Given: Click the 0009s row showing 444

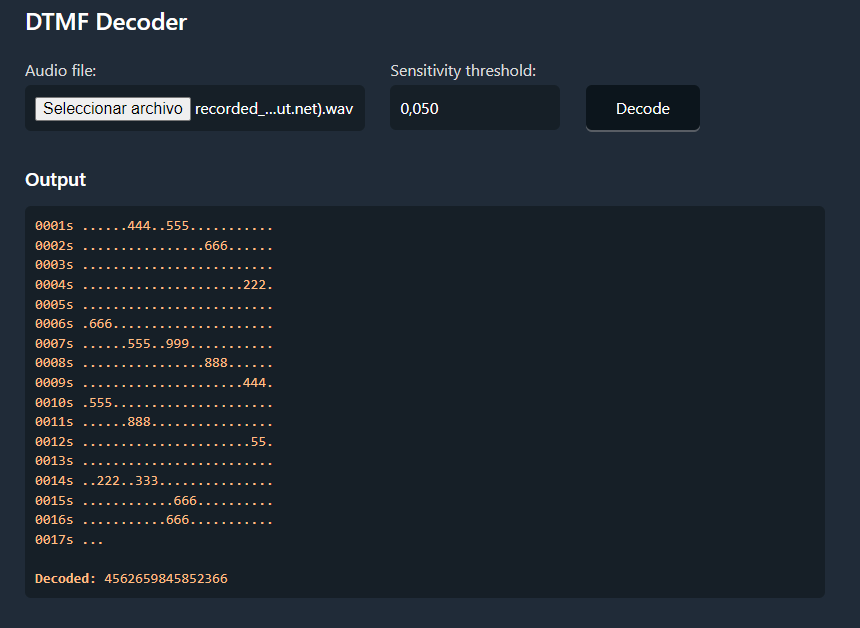Looking at the screenshot, I should click(154, 383).
